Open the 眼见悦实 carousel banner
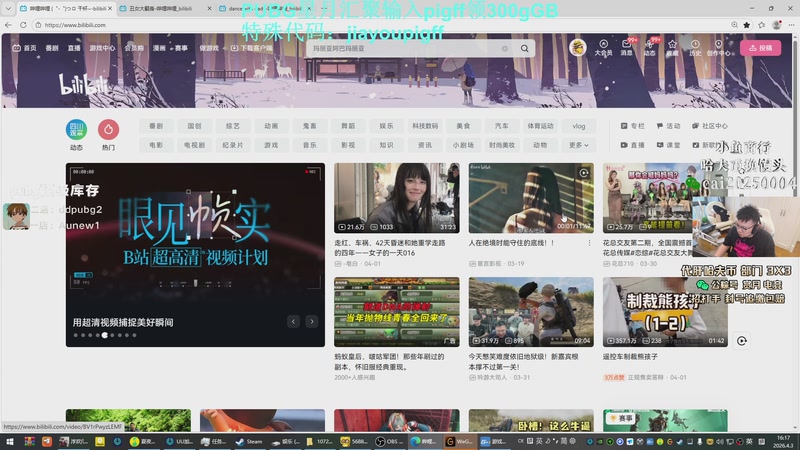This screenshot has width=800, height=450. point(195,255)
